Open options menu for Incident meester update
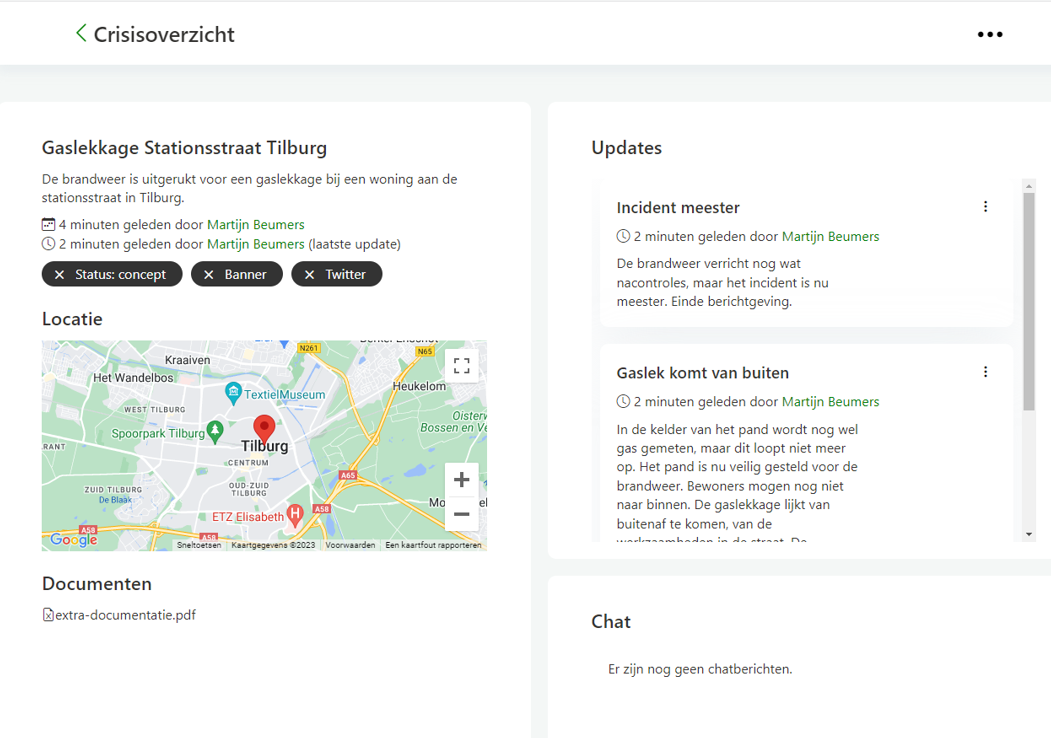This screenshot has height=738, width=1051. 985,207
